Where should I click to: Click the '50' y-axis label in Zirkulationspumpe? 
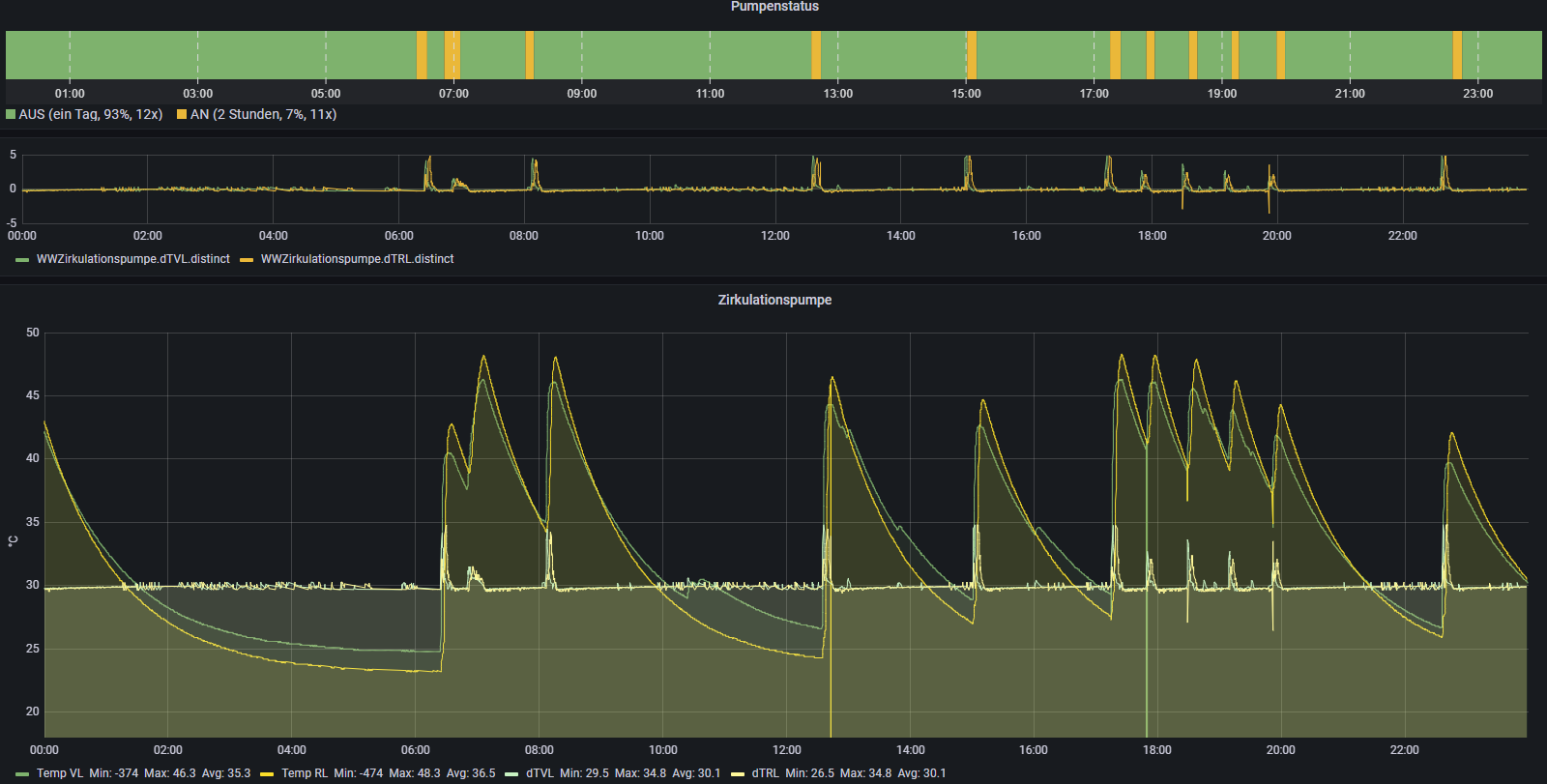click(x=33, y=333)
